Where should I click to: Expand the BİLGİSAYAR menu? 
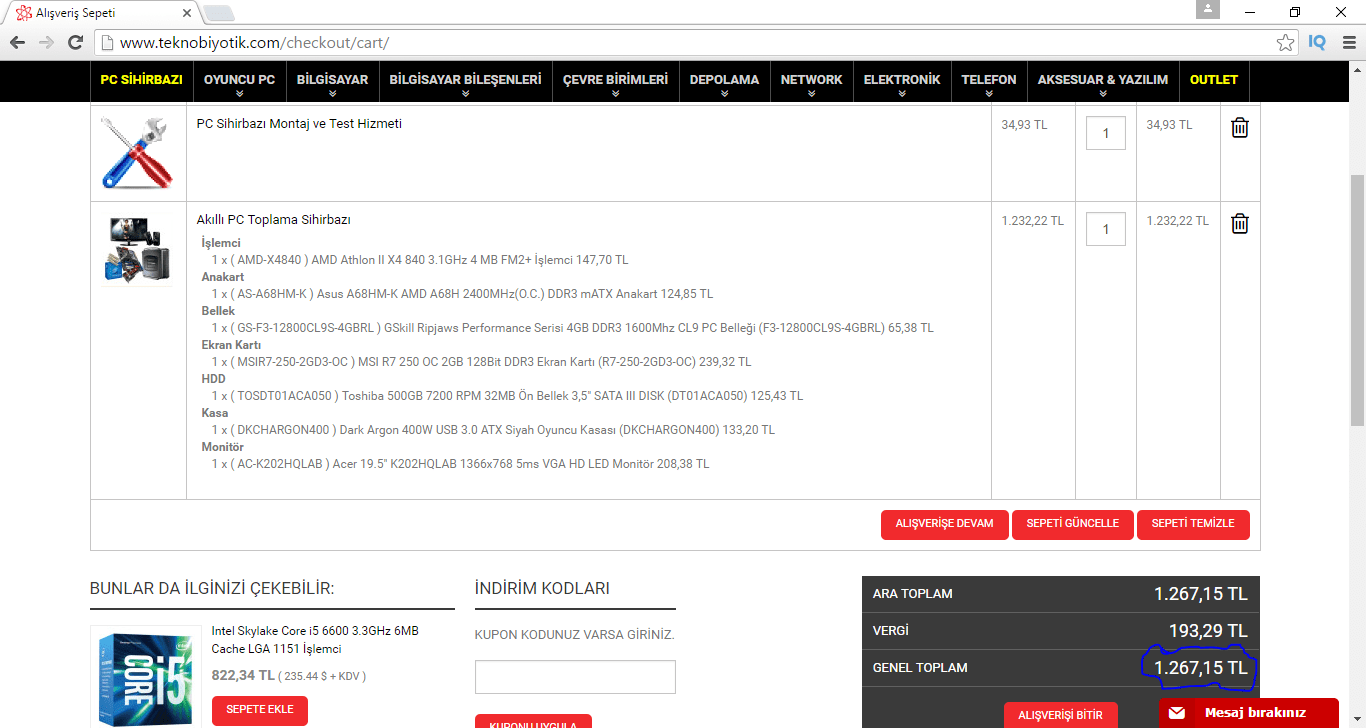(x=332, y=80)
